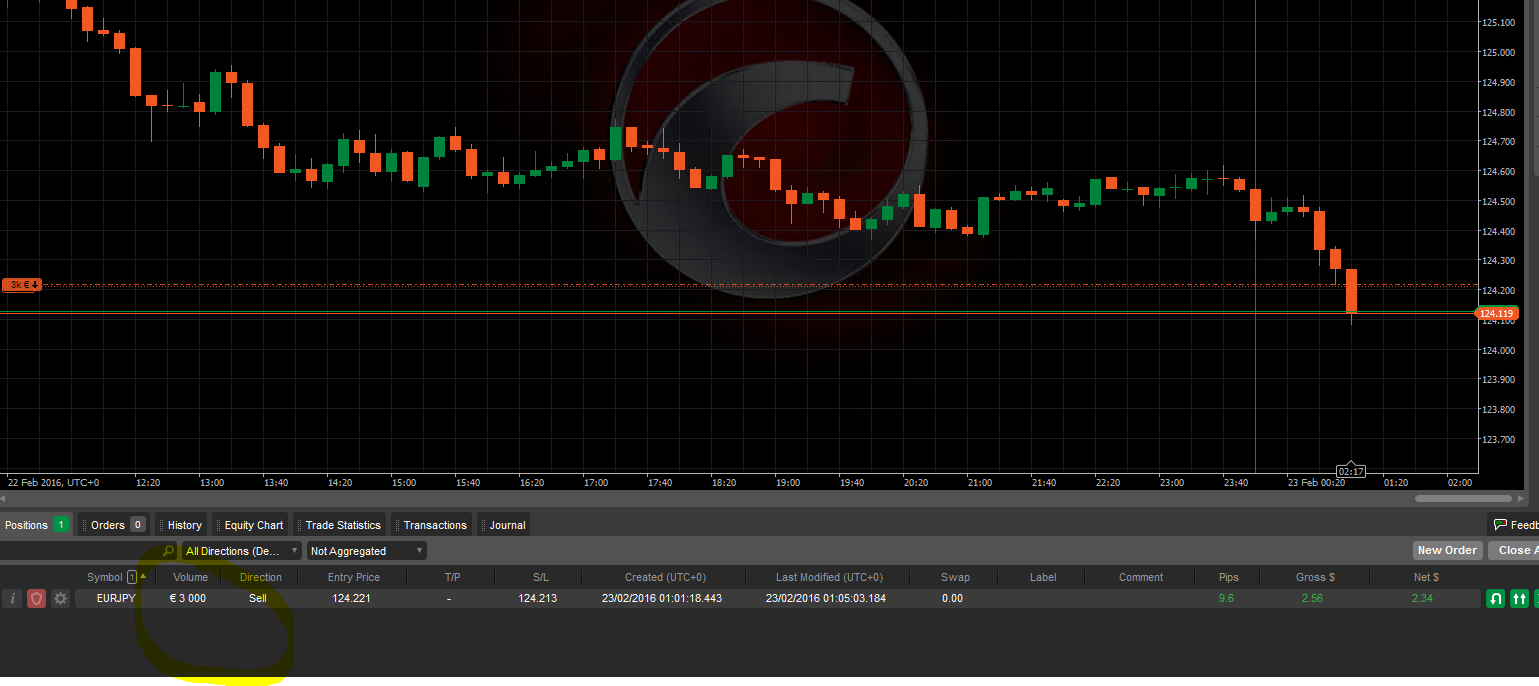Click the Symbol column count badge
Image resolution: width=1539 pixels, height=686 pixels.
click(131, 577)
